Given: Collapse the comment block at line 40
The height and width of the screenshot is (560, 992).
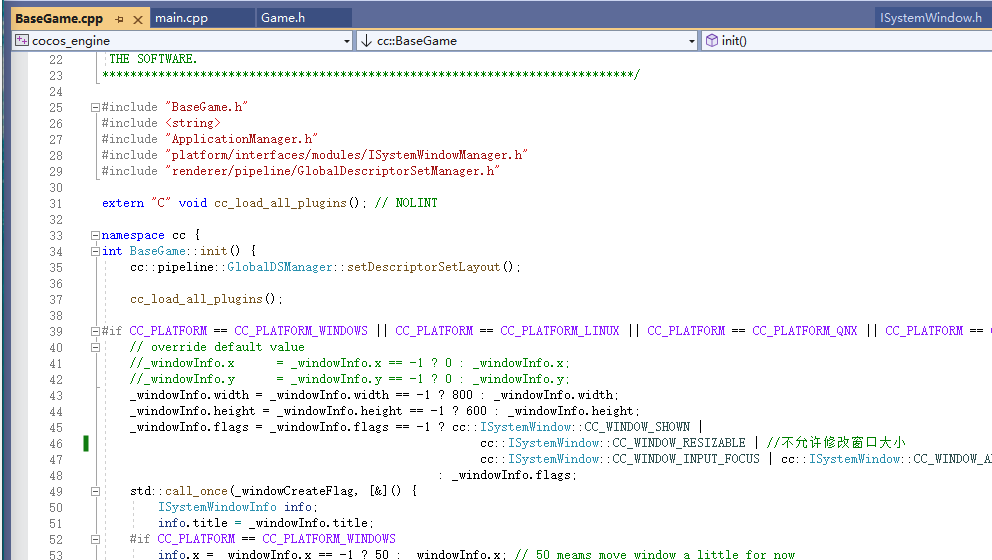Looking at the screenshot, I should [95, 347].
